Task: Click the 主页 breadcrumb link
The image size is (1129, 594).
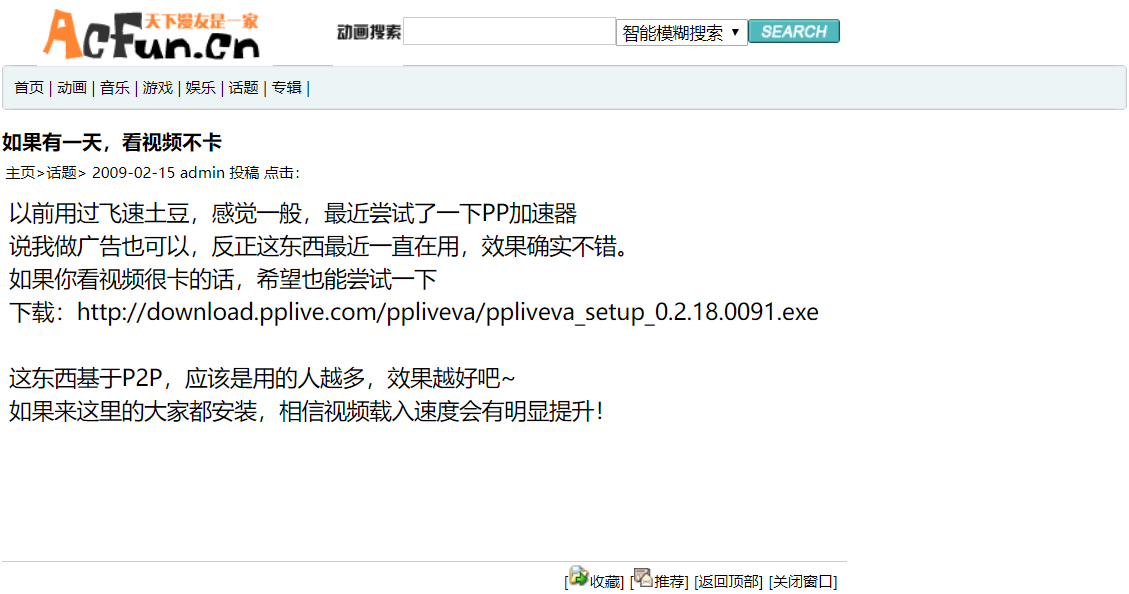Action: (20, 173)
